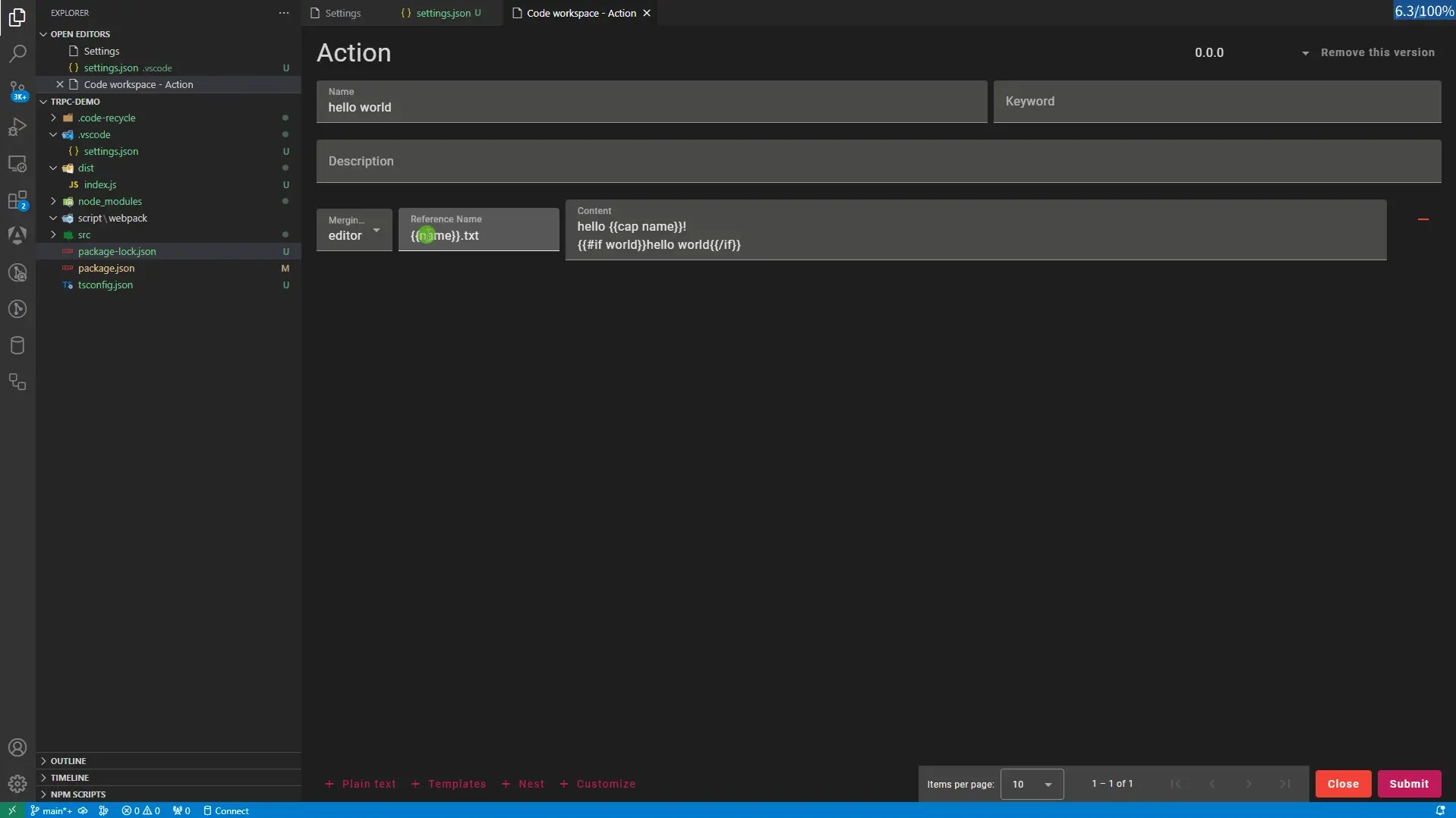Focus the Description input field
The width and height of the screenshot is (1456, 818).
coord(879,161)
